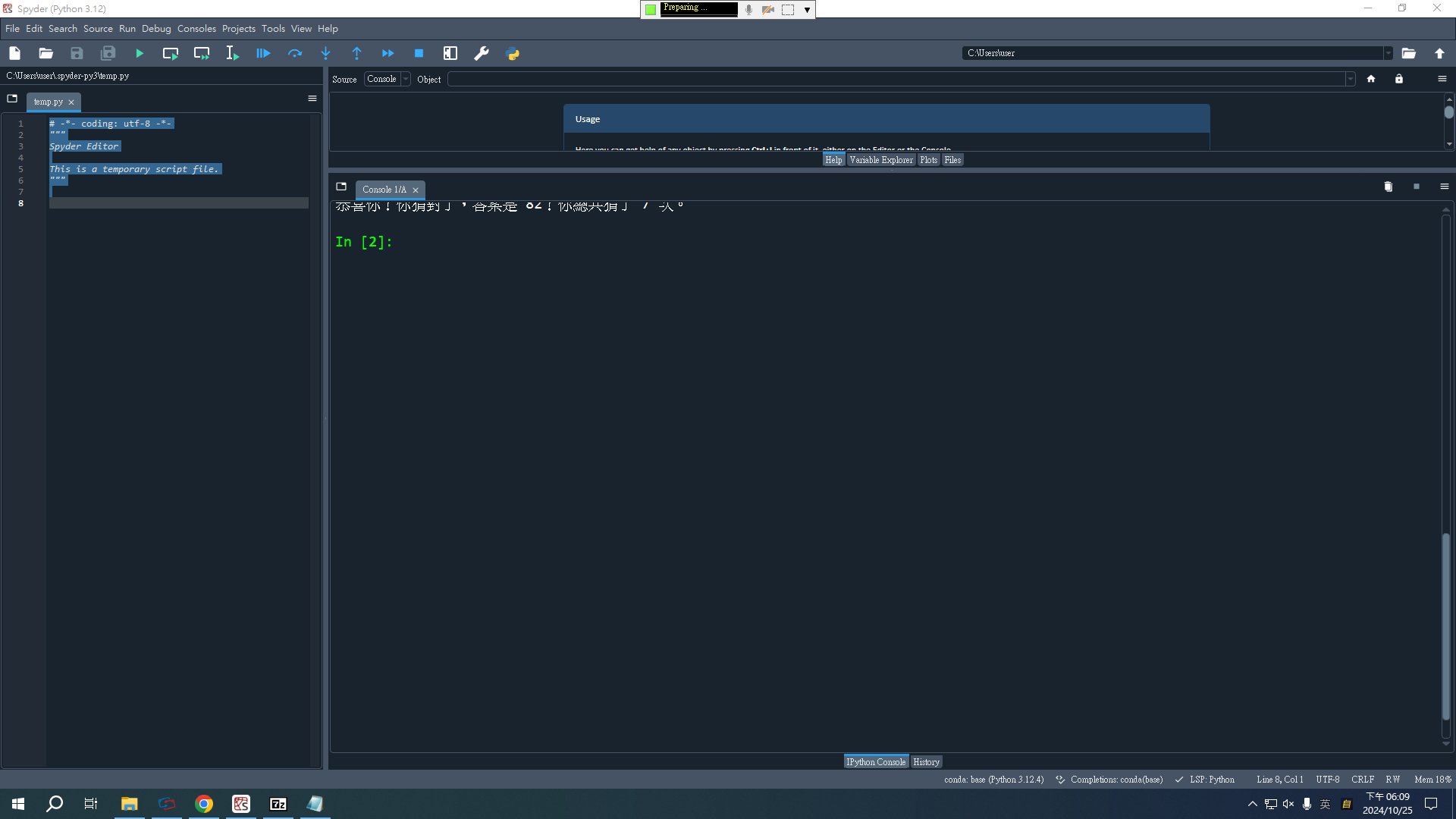This screenshot has height=819, width=1456.
Task: Run the current file with the green play icon
Action: (140, 53)
